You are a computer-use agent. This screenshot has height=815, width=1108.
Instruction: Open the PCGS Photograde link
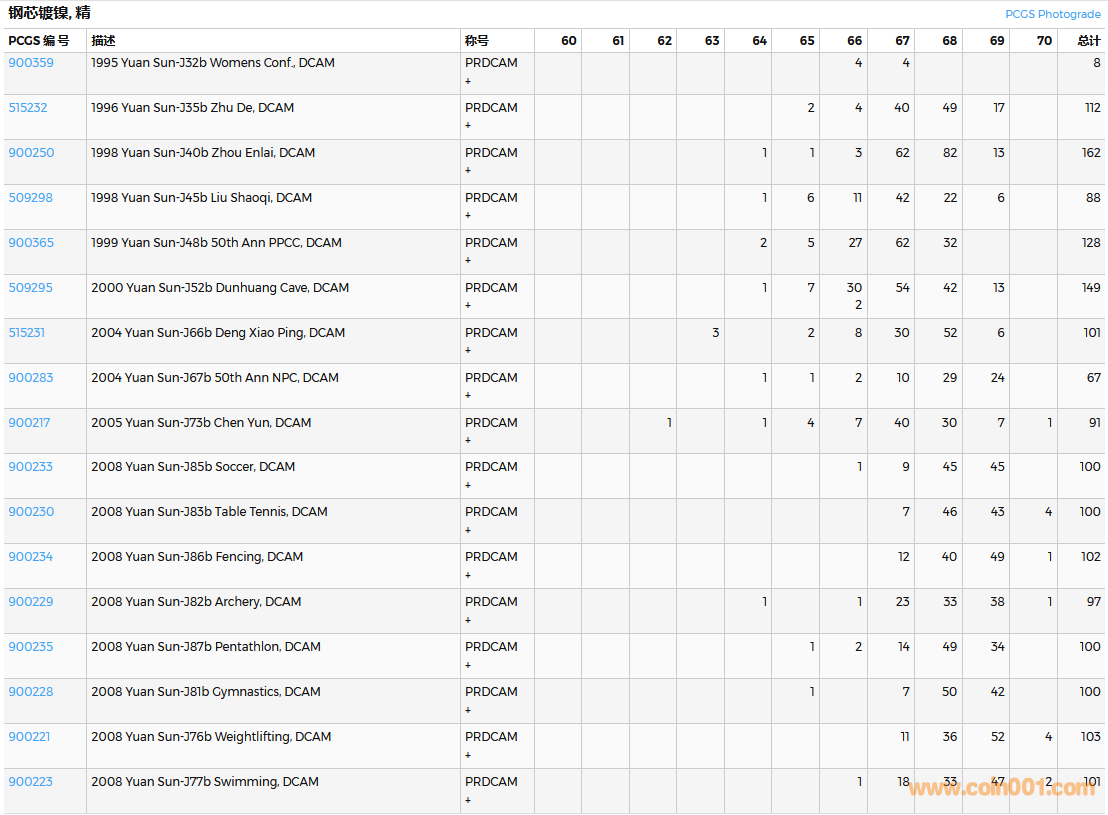1052,14
